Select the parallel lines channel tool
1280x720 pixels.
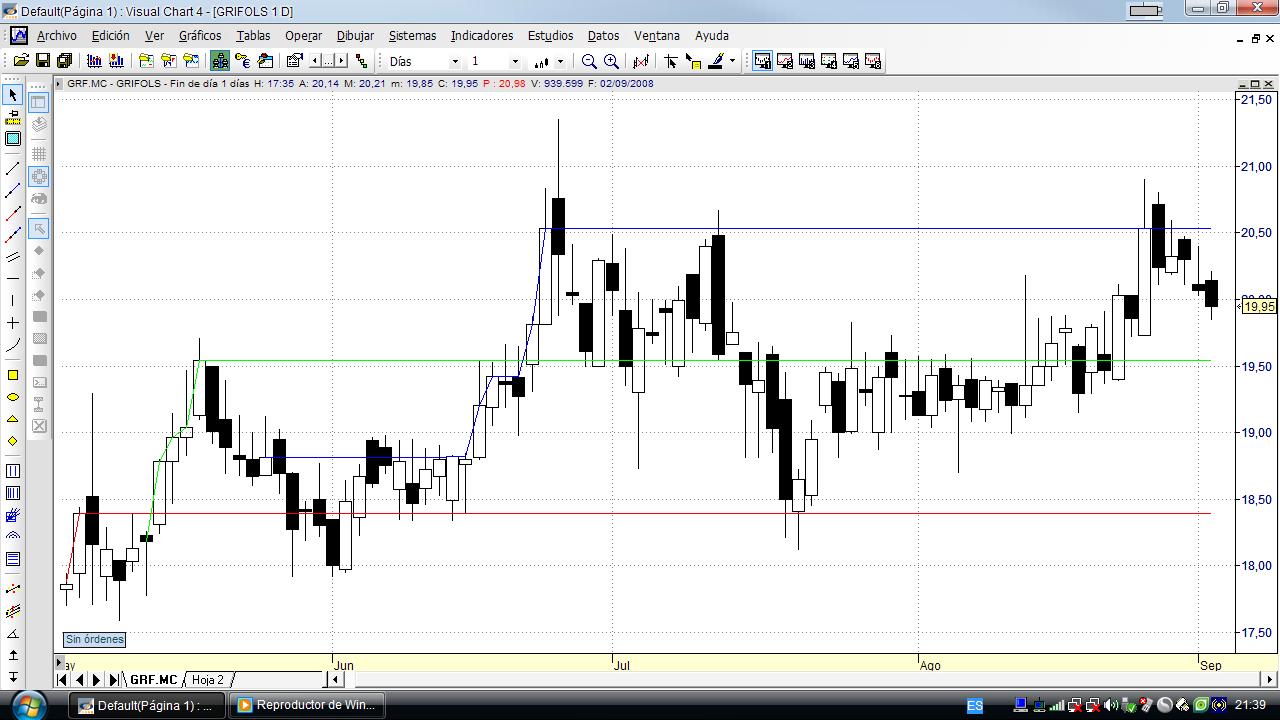click(13, 257)
